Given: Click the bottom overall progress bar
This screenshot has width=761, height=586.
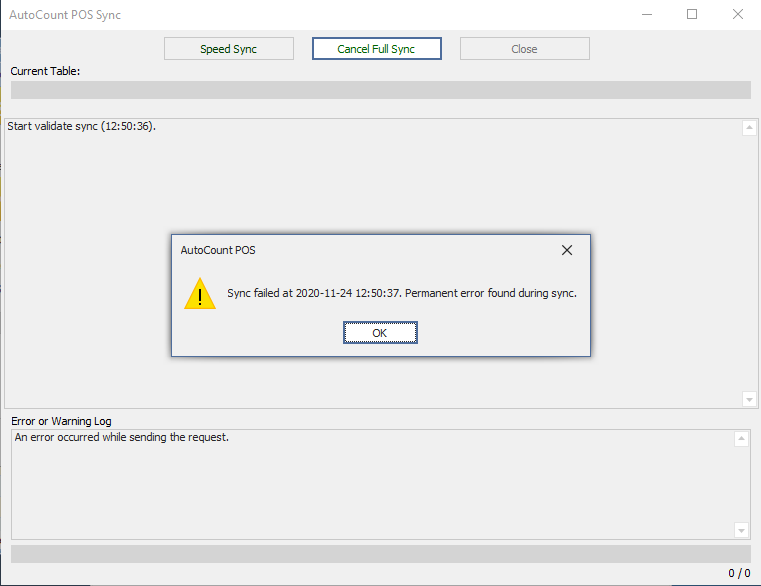Looking at the screenshot, I should (380, 554).
